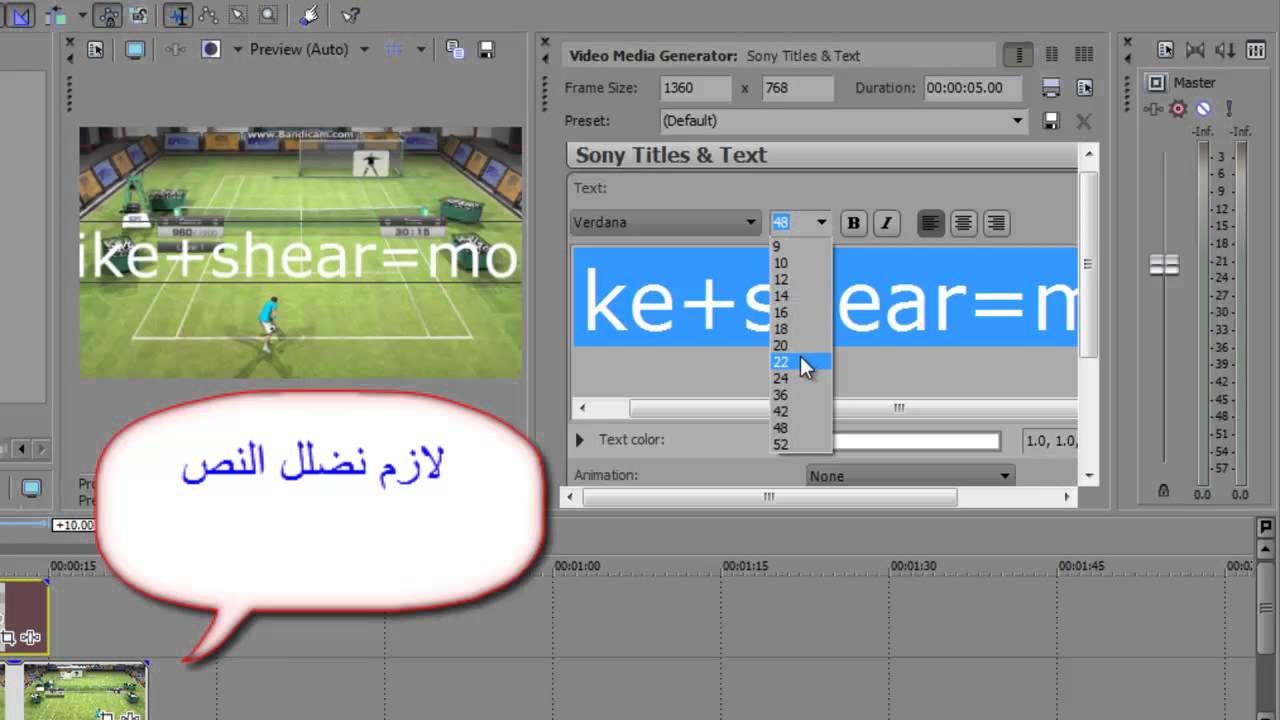Save preview snapshot to file
The height and width of the screenshot is (720, 1280).
(487, 49)
